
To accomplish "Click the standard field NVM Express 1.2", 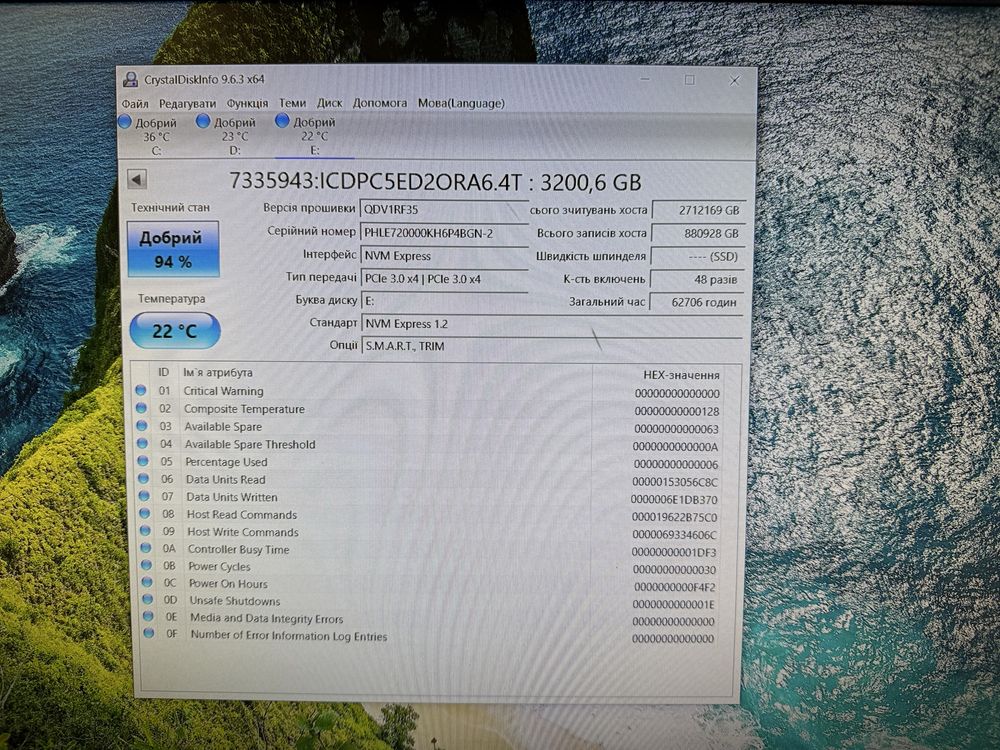I will click(x=552, y=323).
